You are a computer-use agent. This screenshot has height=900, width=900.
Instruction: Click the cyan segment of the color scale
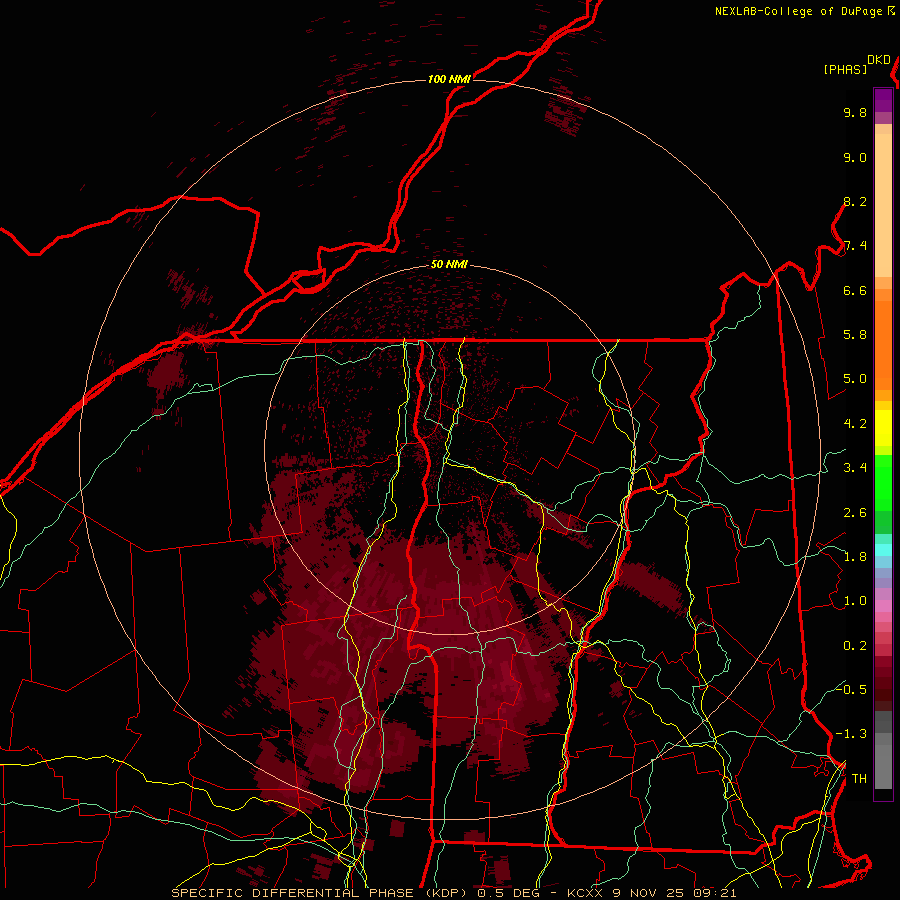[883, 550]
